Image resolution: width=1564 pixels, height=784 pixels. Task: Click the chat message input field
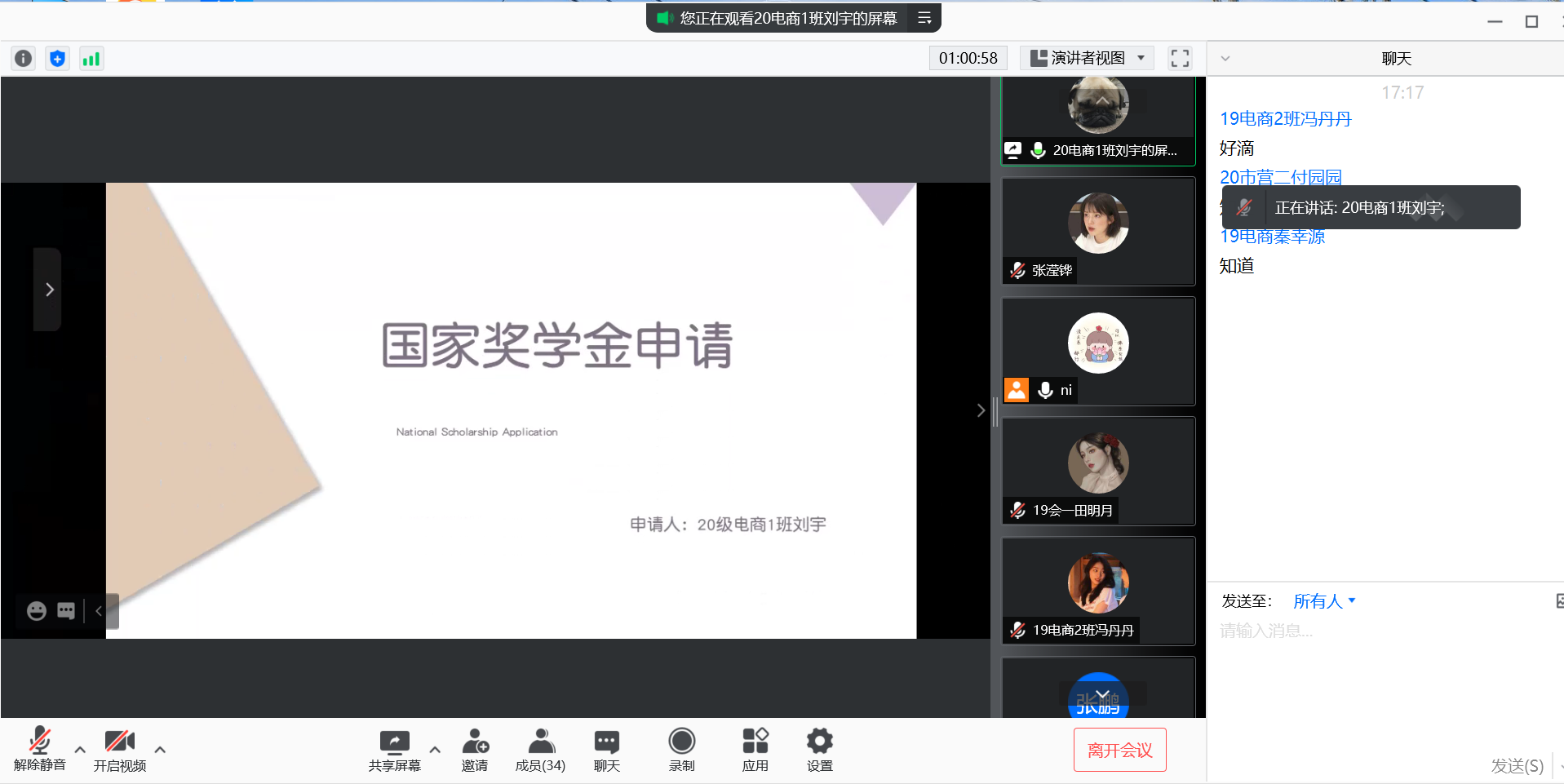[1379, 631]
